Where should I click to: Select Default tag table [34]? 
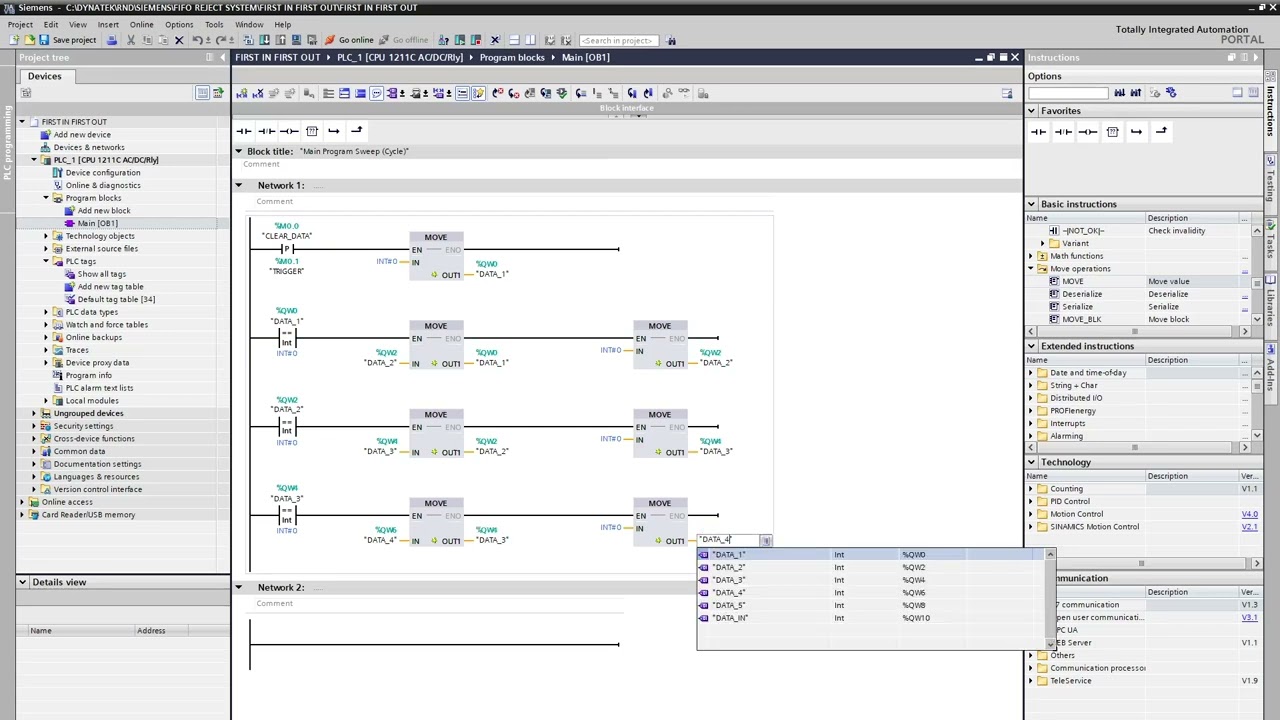(116, 299)
